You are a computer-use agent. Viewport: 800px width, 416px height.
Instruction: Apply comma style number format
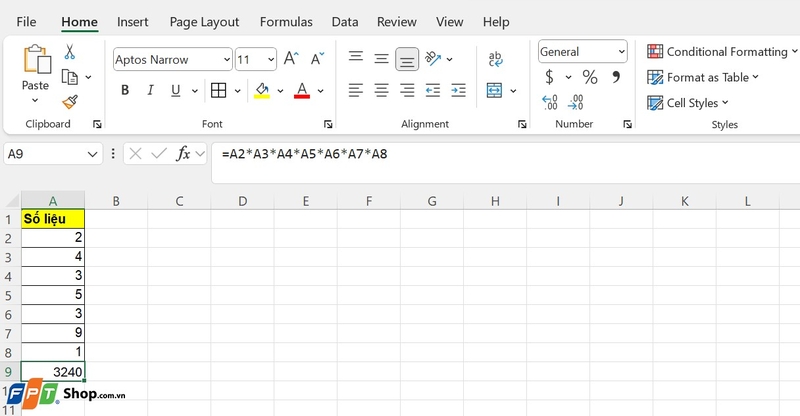616,77
